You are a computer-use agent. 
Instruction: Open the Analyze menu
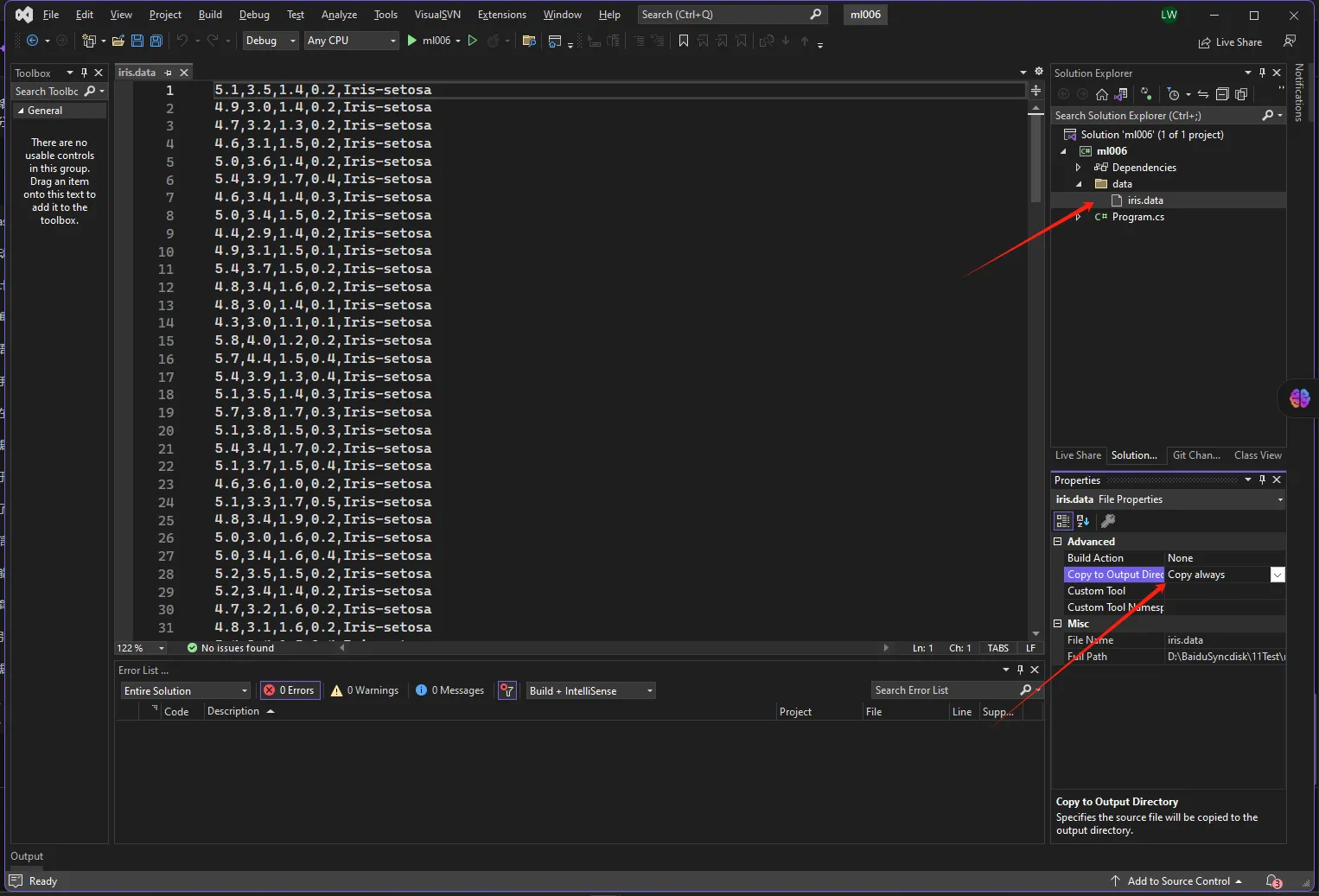point(339,15)
